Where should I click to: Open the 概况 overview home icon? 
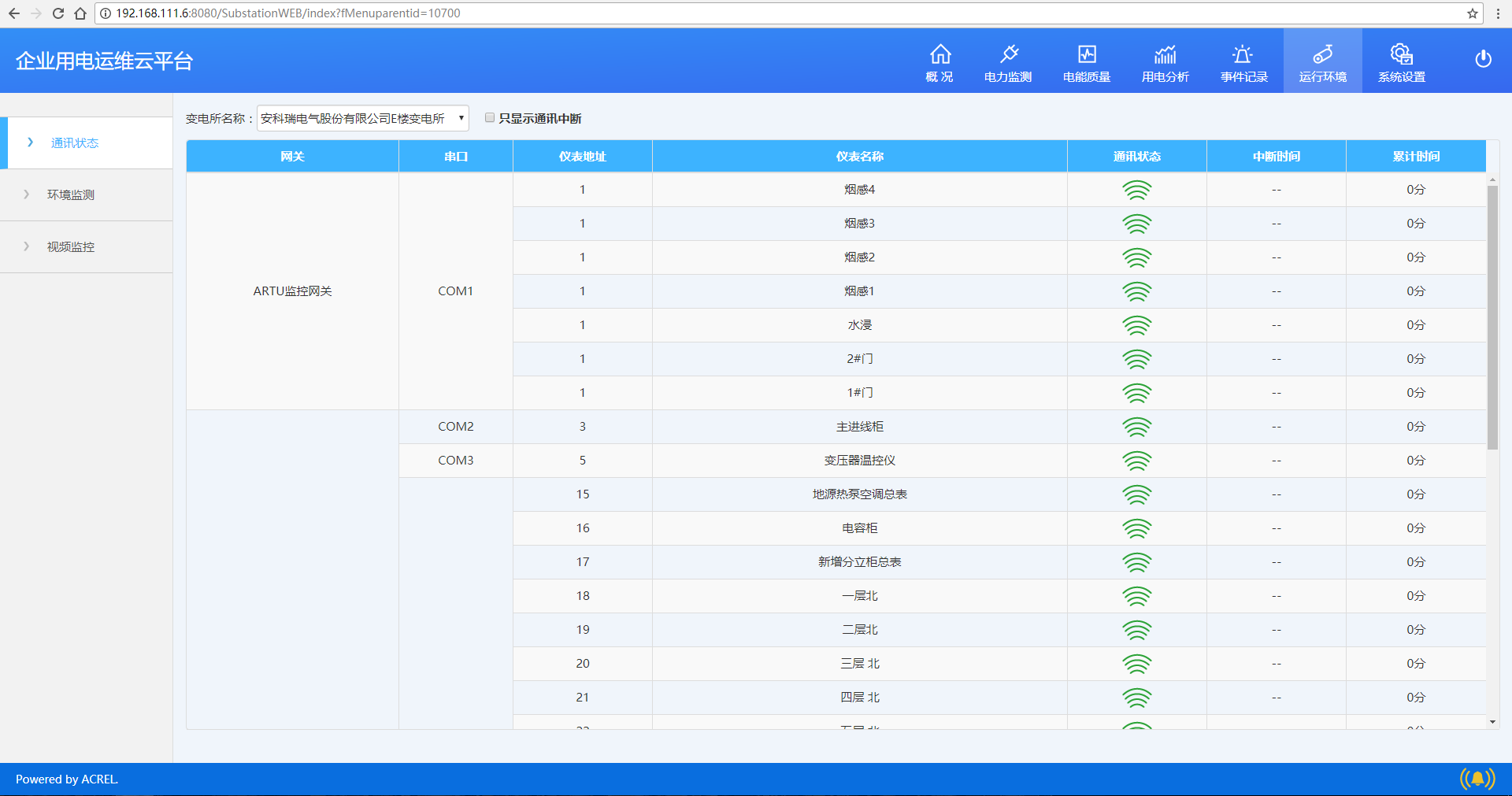click(x=940, y=54)
